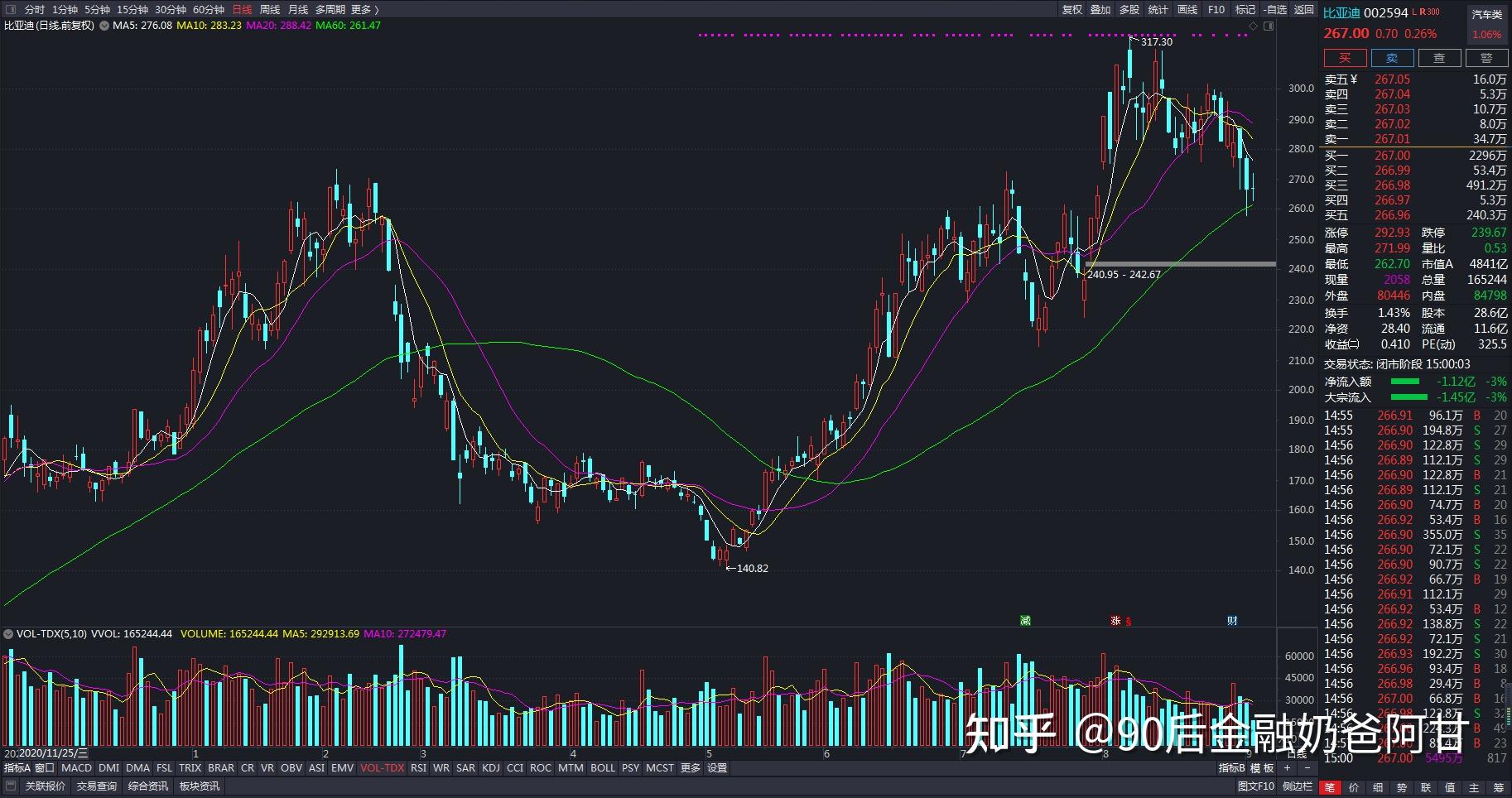Click 画线 drawing tools button
Screen dimensions: 1512x798
click(x=1187, y=9)
